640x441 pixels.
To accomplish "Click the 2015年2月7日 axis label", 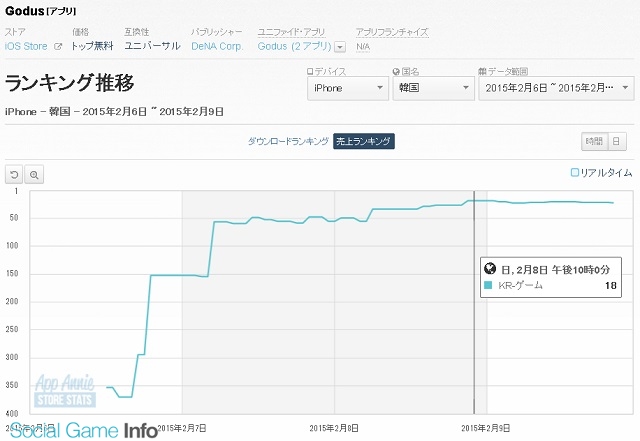I will (x=182, y=428).
